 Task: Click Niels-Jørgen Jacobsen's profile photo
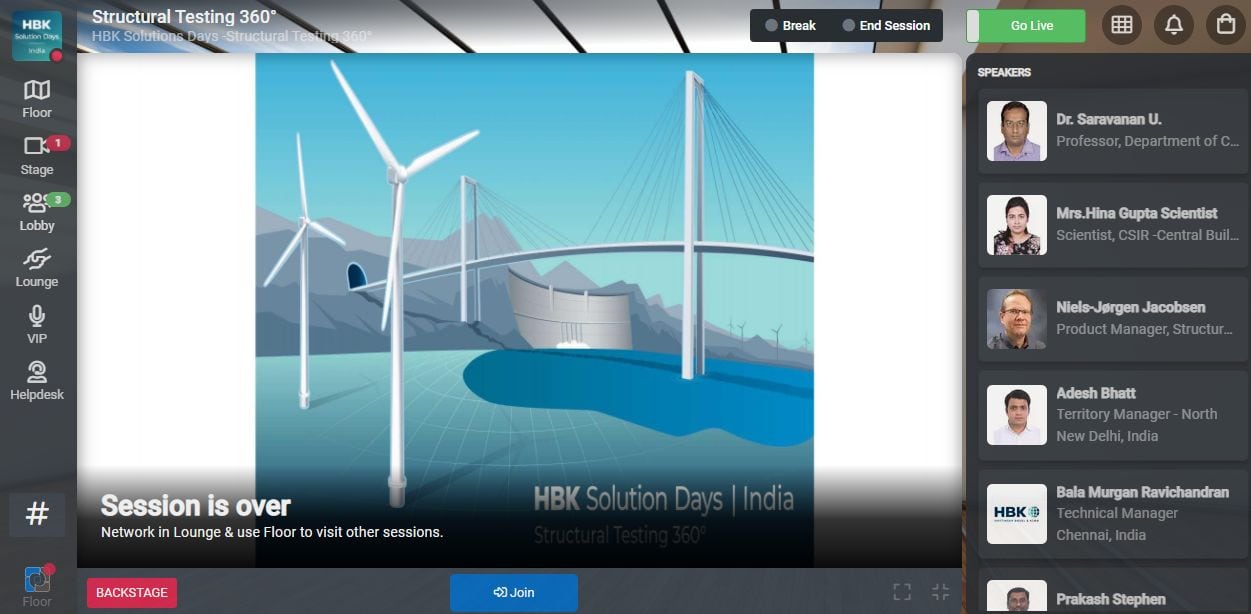tap(1016, 319)
